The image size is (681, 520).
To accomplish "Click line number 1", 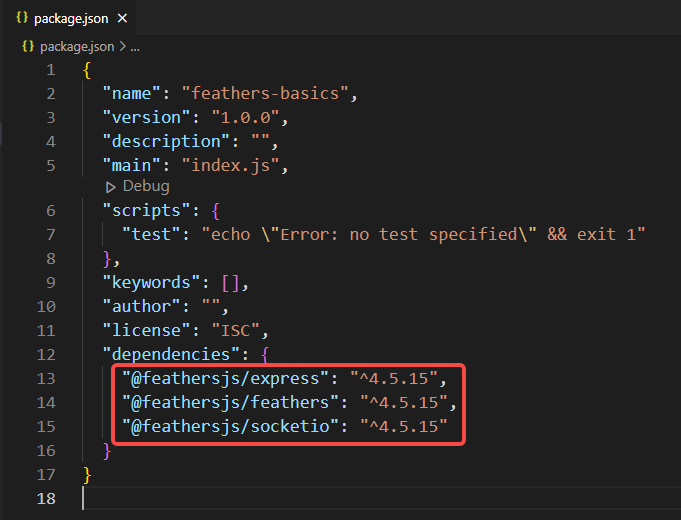I will (x=51, y=70).
